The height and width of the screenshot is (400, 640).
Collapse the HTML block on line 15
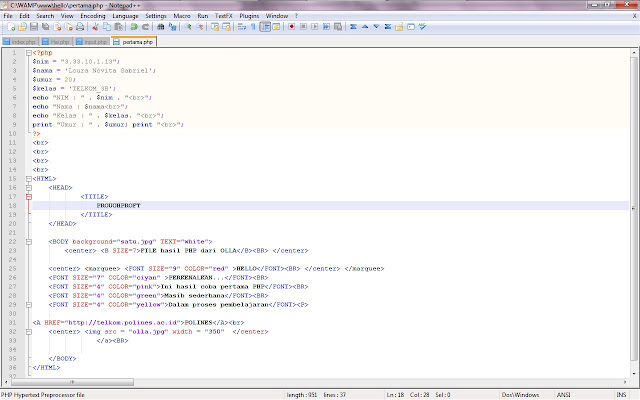pos(30,179)
